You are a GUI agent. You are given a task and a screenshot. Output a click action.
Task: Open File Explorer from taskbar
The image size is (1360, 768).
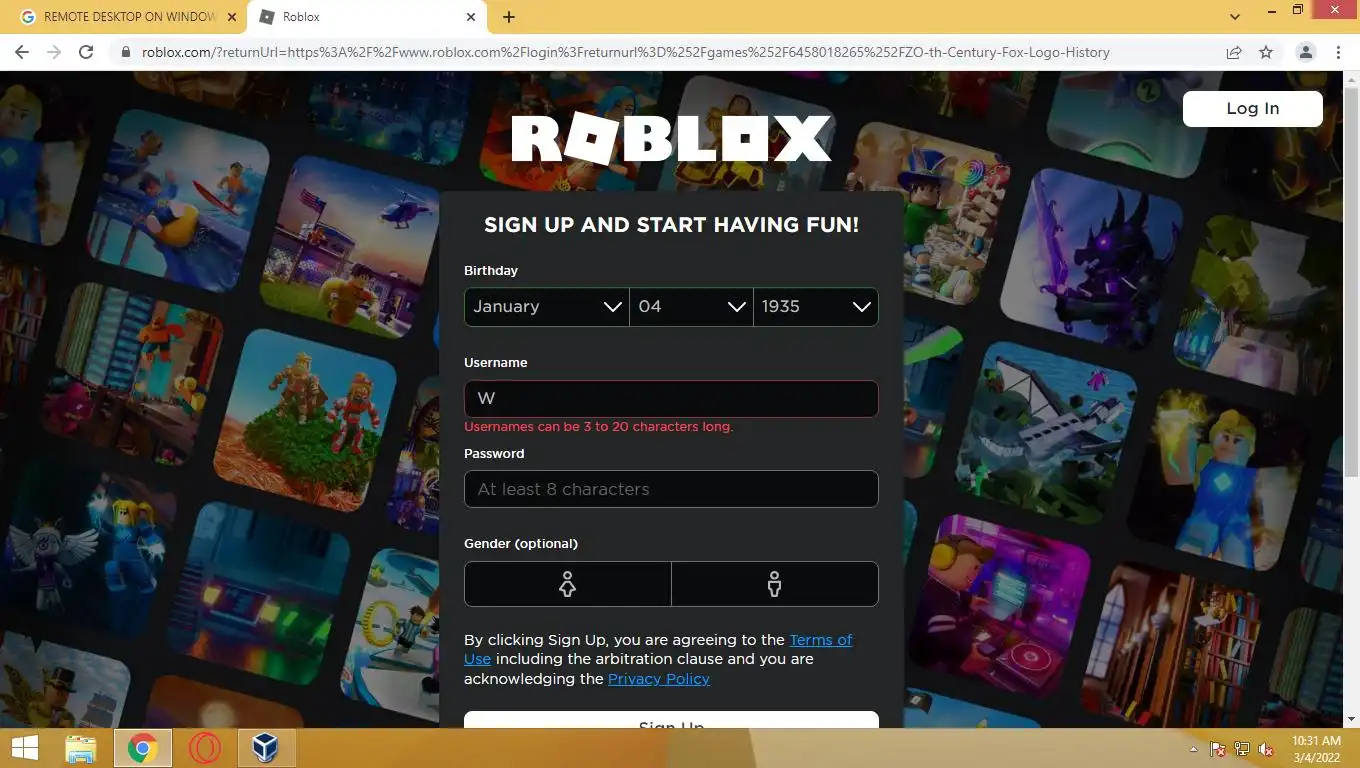coord(80,748)
